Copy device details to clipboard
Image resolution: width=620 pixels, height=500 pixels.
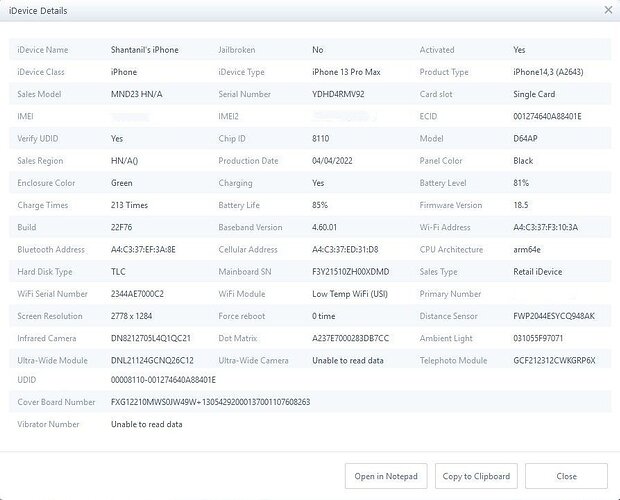coord(476,476)
